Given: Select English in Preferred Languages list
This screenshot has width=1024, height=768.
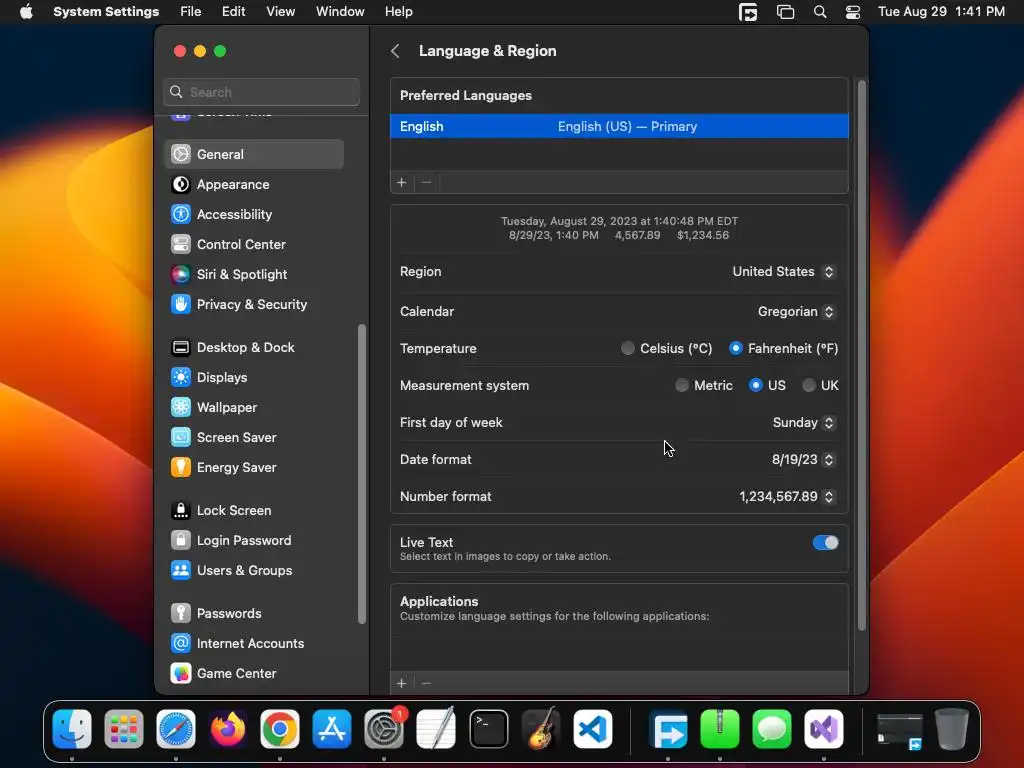Looking at the screenshot, I should pos(619,126).
